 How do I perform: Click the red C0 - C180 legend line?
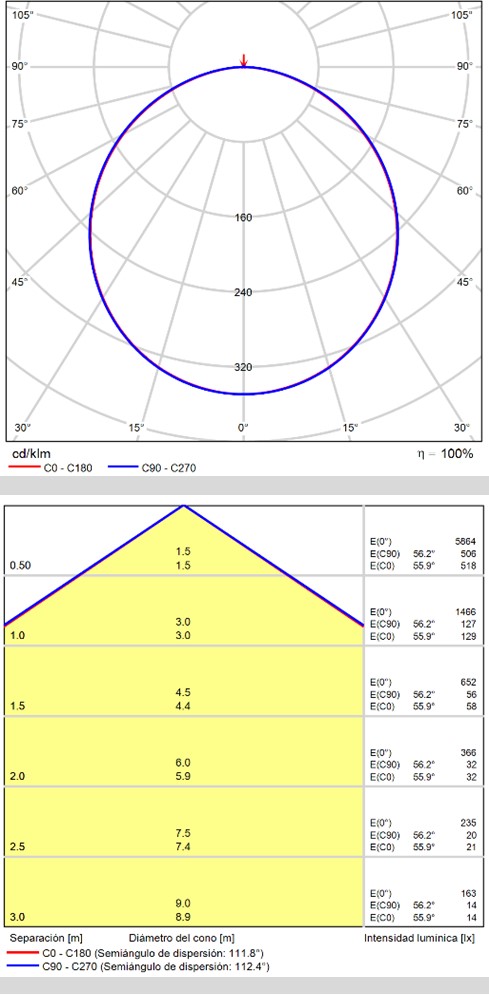[25, 469]
